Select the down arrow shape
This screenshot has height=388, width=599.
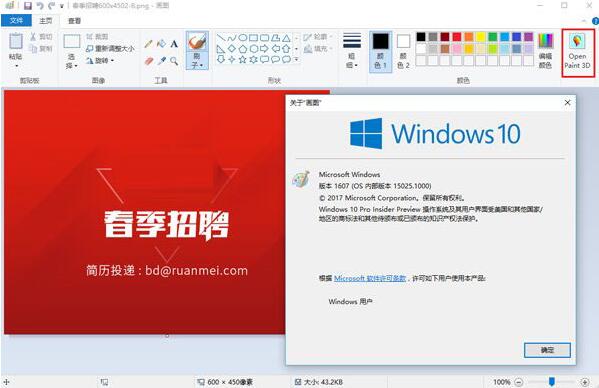coord(220,60)
